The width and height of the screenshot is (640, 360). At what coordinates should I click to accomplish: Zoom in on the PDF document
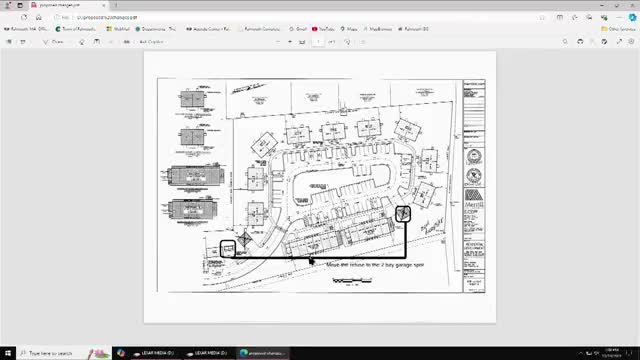pyautogui.click(x=290, y=42)
